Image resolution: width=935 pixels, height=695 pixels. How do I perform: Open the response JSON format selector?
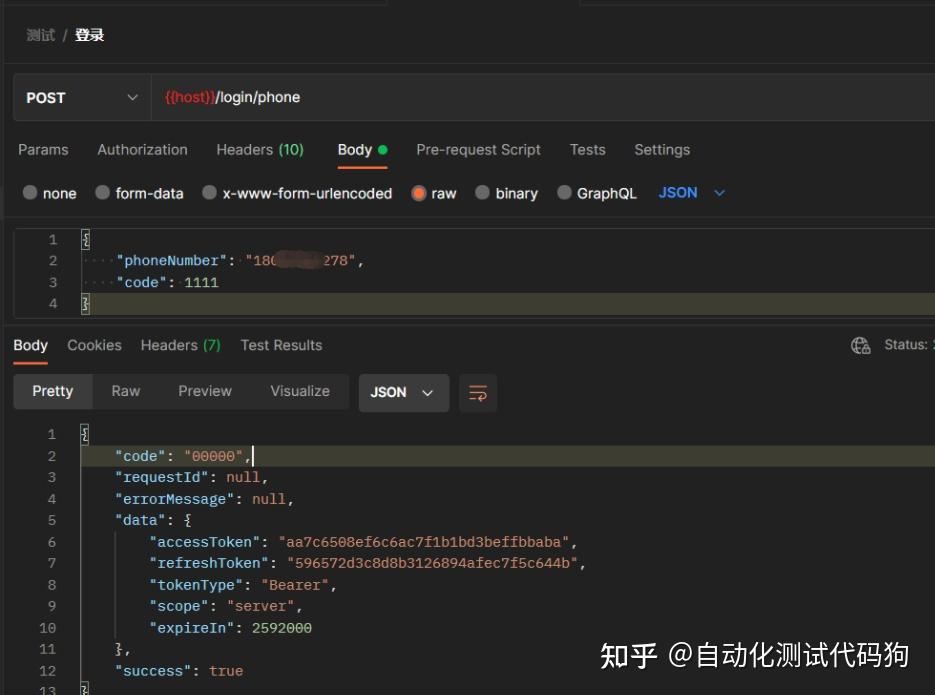click(403, 393)
